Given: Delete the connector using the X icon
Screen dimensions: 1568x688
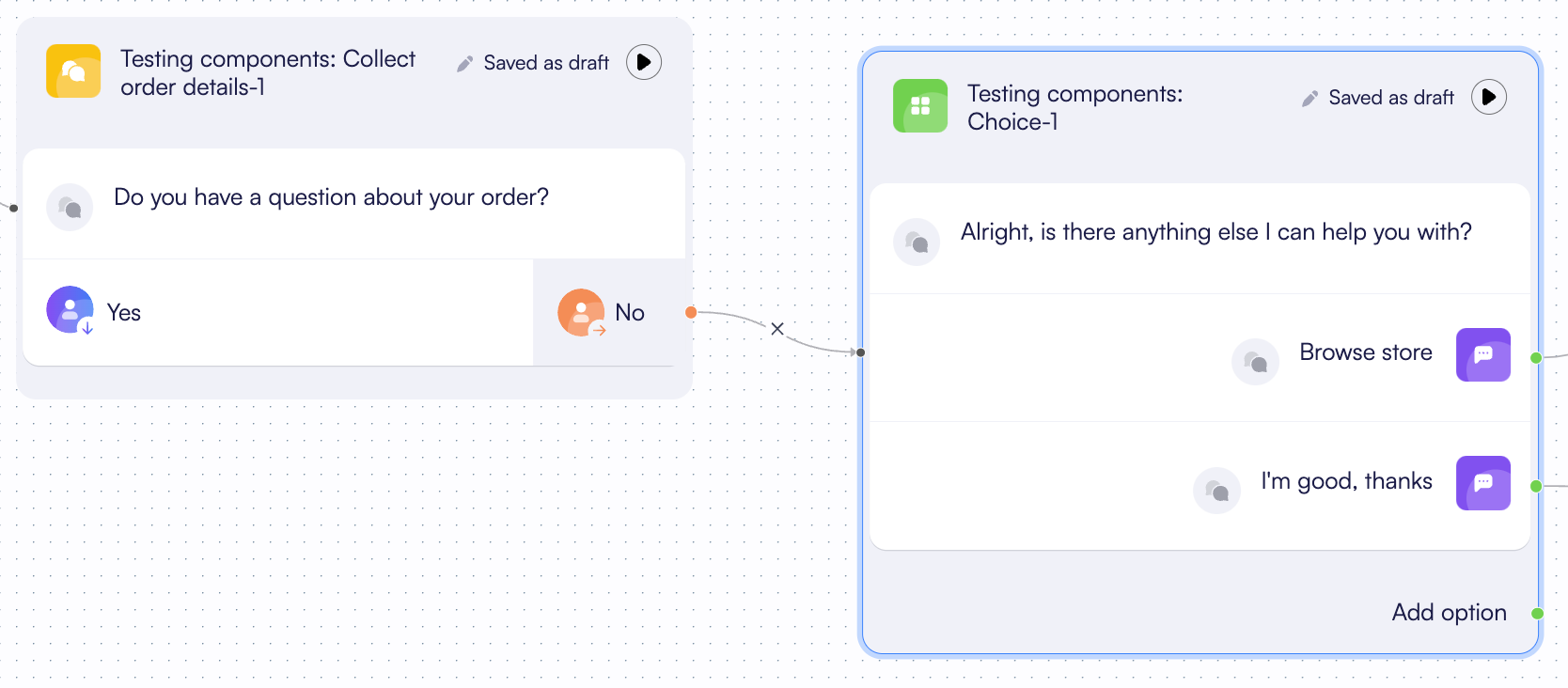Looking at the screenshot, I should (x=776, y=328).
